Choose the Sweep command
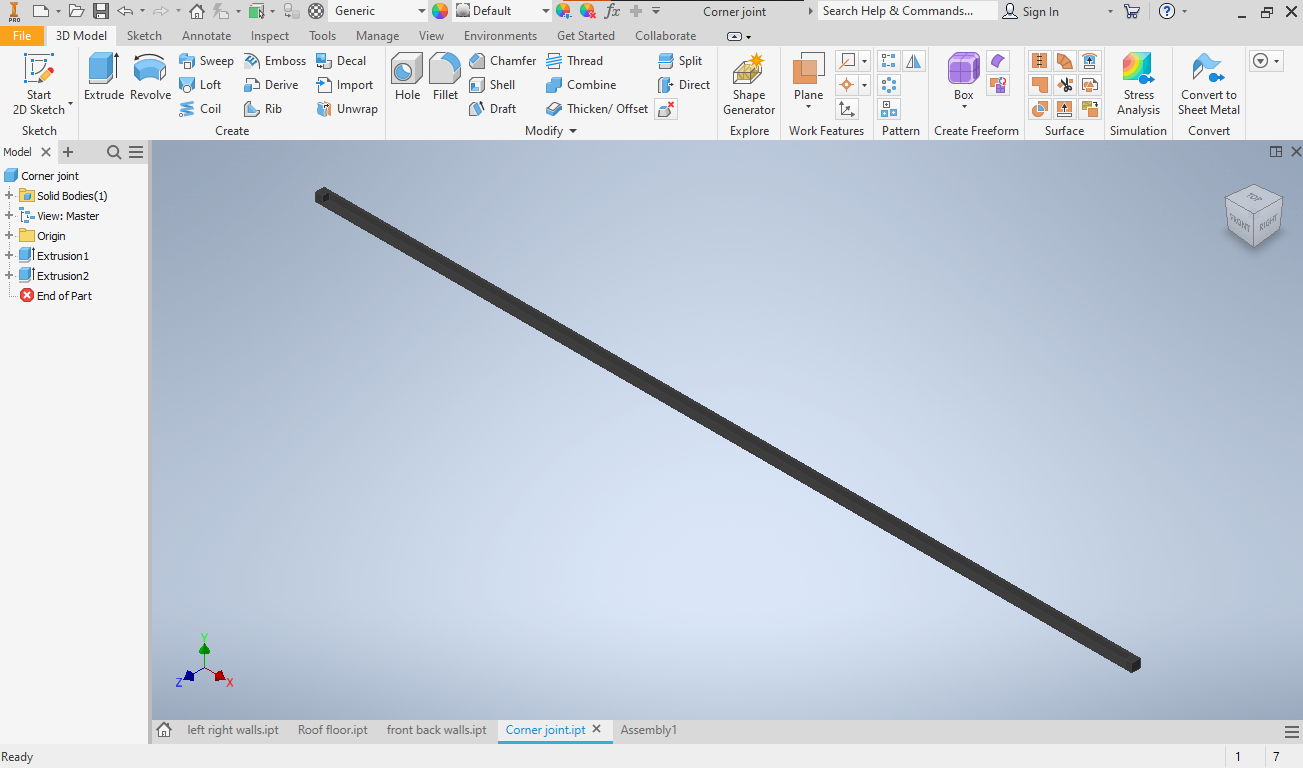The height and width of the screenshot is (768, 1303). pos(206,61)
